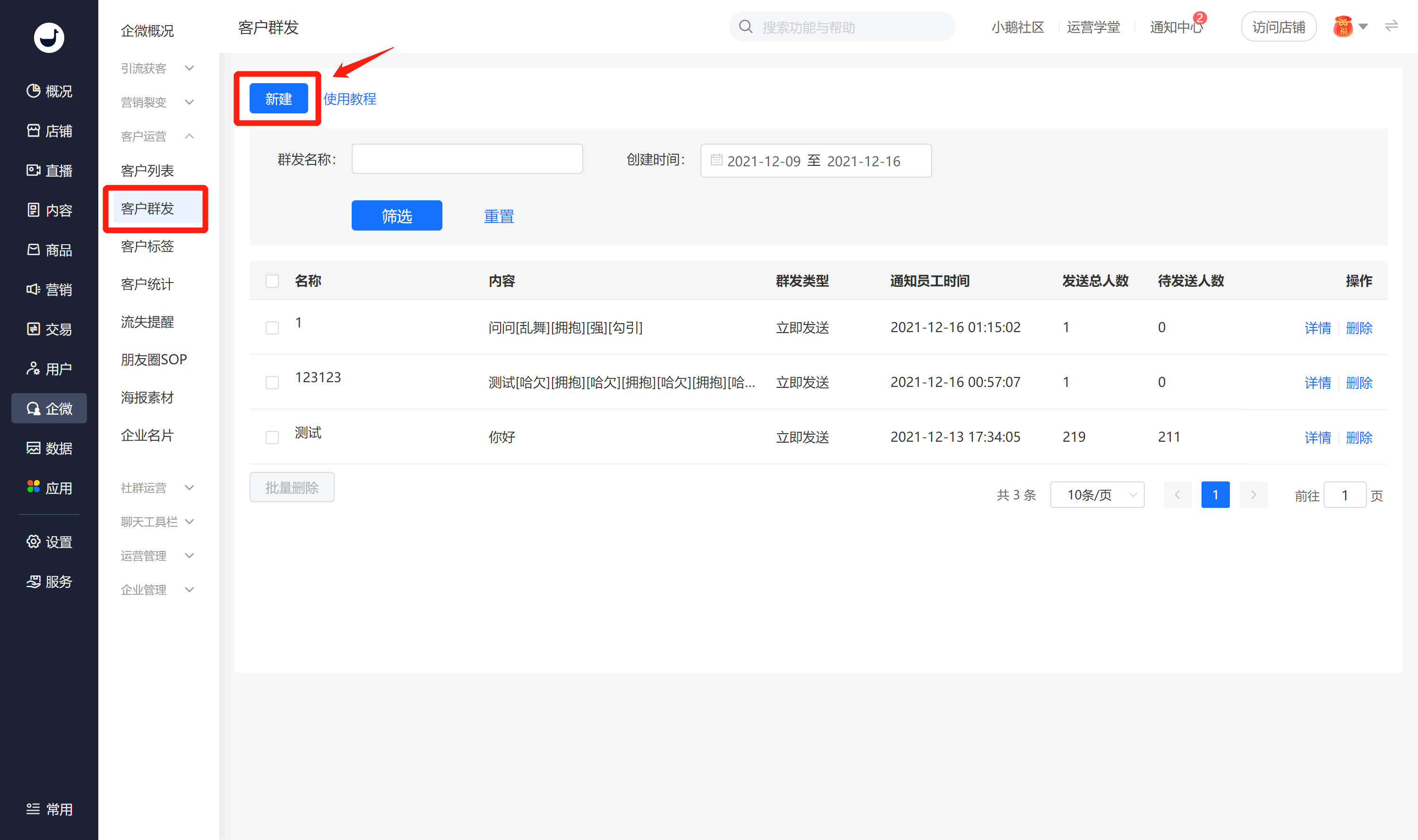Click the round logo at top left
The width and height of the screenshot is (1418, 840).
[49, 37]
